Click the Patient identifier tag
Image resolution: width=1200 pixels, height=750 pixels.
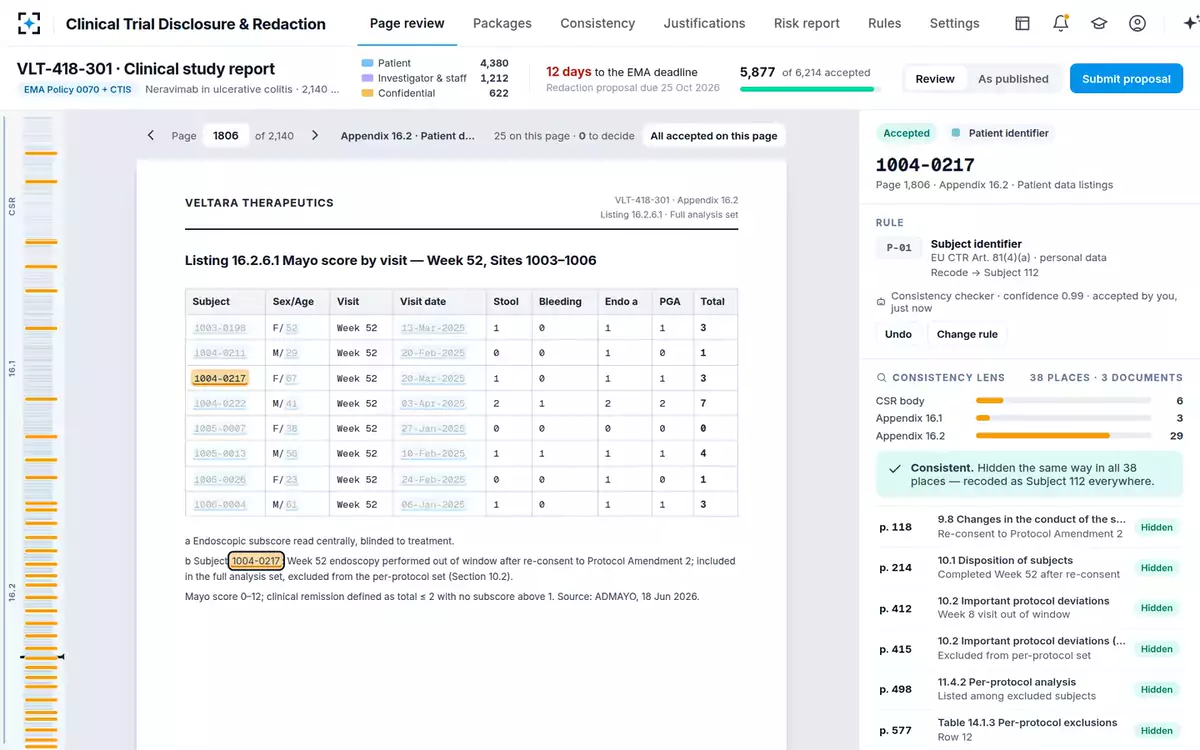1001,133
